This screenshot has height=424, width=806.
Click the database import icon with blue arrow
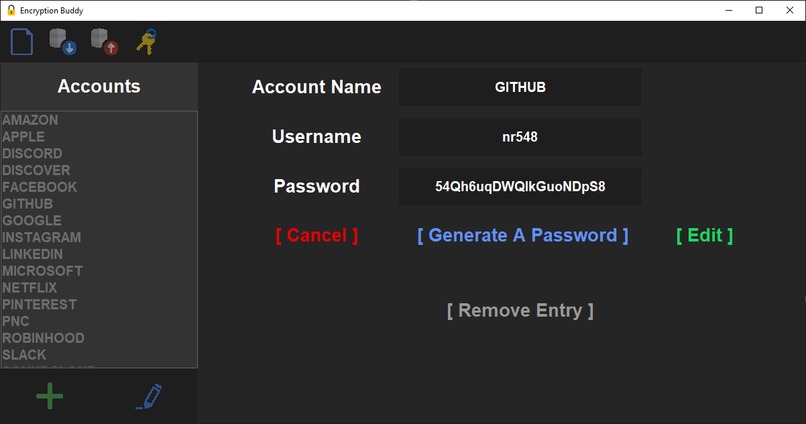point(63,42)
